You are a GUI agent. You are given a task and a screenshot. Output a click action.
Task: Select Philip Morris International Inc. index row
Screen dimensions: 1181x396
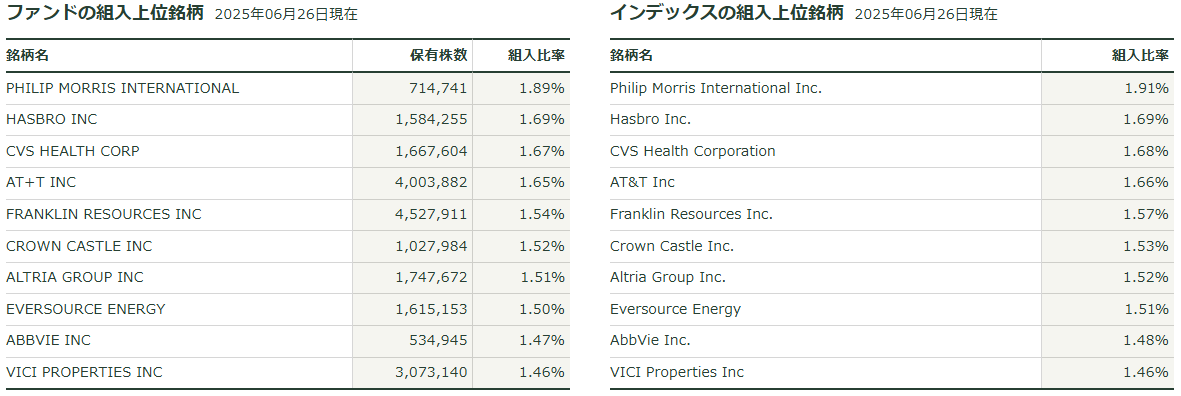tap(890, 88)
